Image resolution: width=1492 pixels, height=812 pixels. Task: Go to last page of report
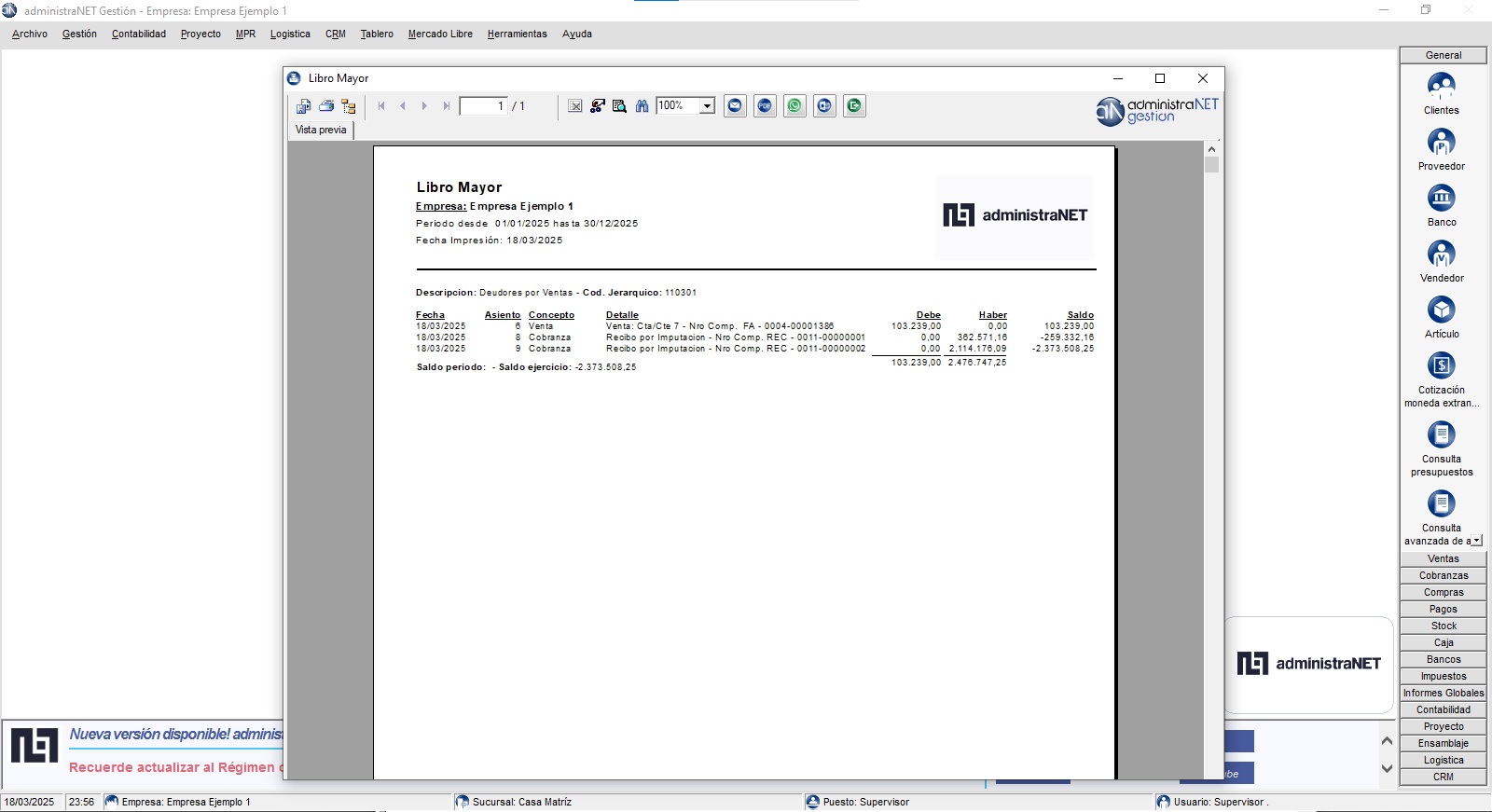[447, 106]
